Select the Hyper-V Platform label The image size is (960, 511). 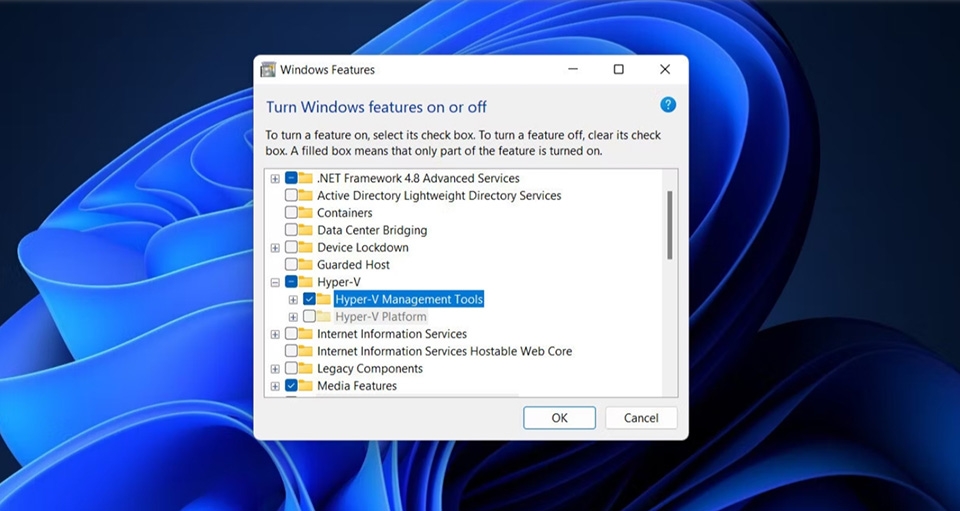(381, 317)
